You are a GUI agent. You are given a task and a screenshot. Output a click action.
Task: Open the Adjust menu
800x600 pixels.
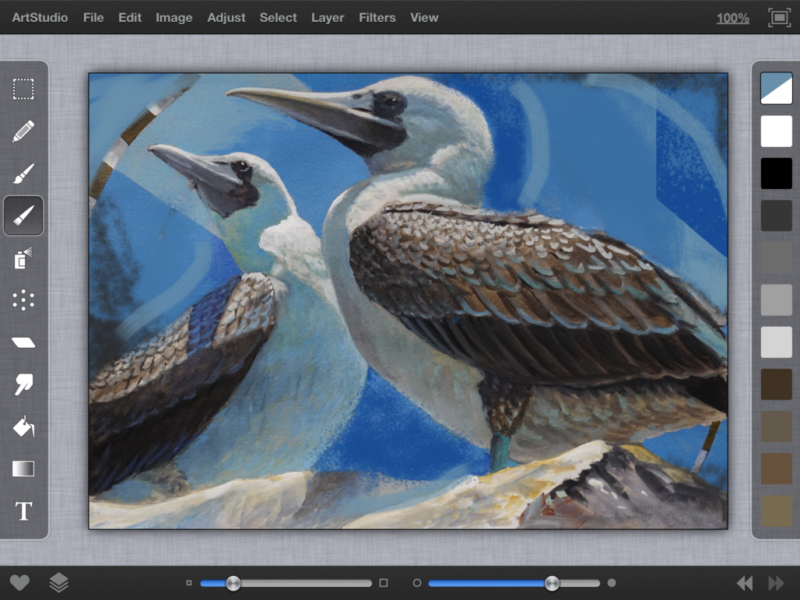click(x=226, y=18)
